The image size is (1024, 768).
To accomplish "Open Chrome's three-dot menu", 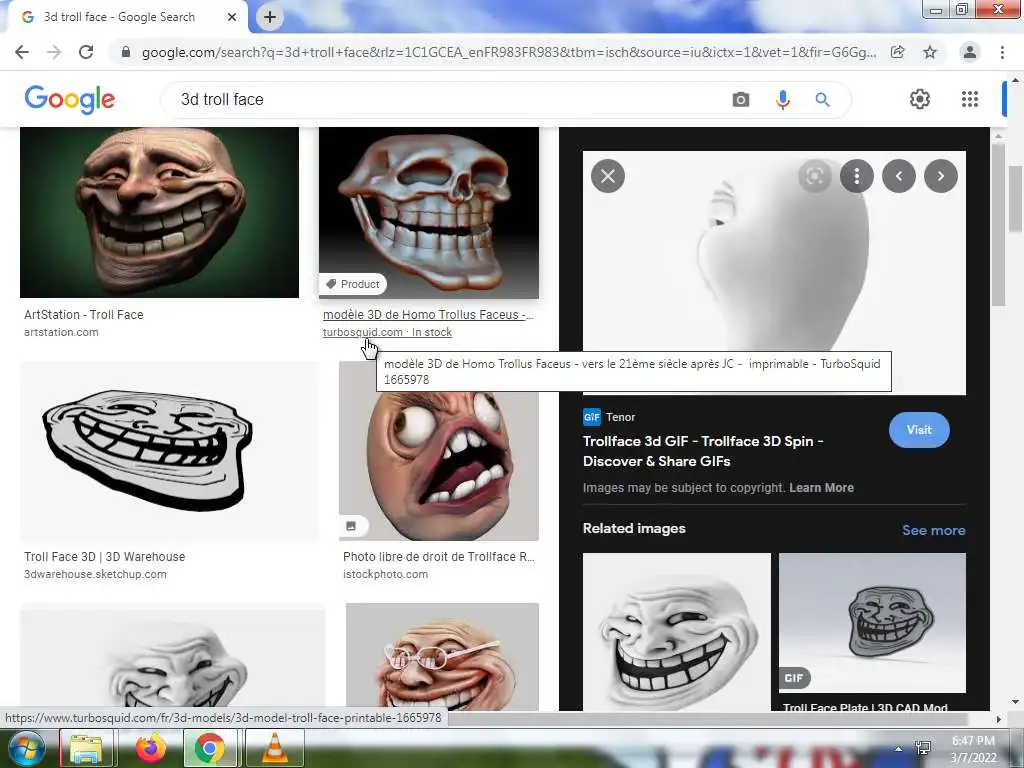I will pos(1002,52).
